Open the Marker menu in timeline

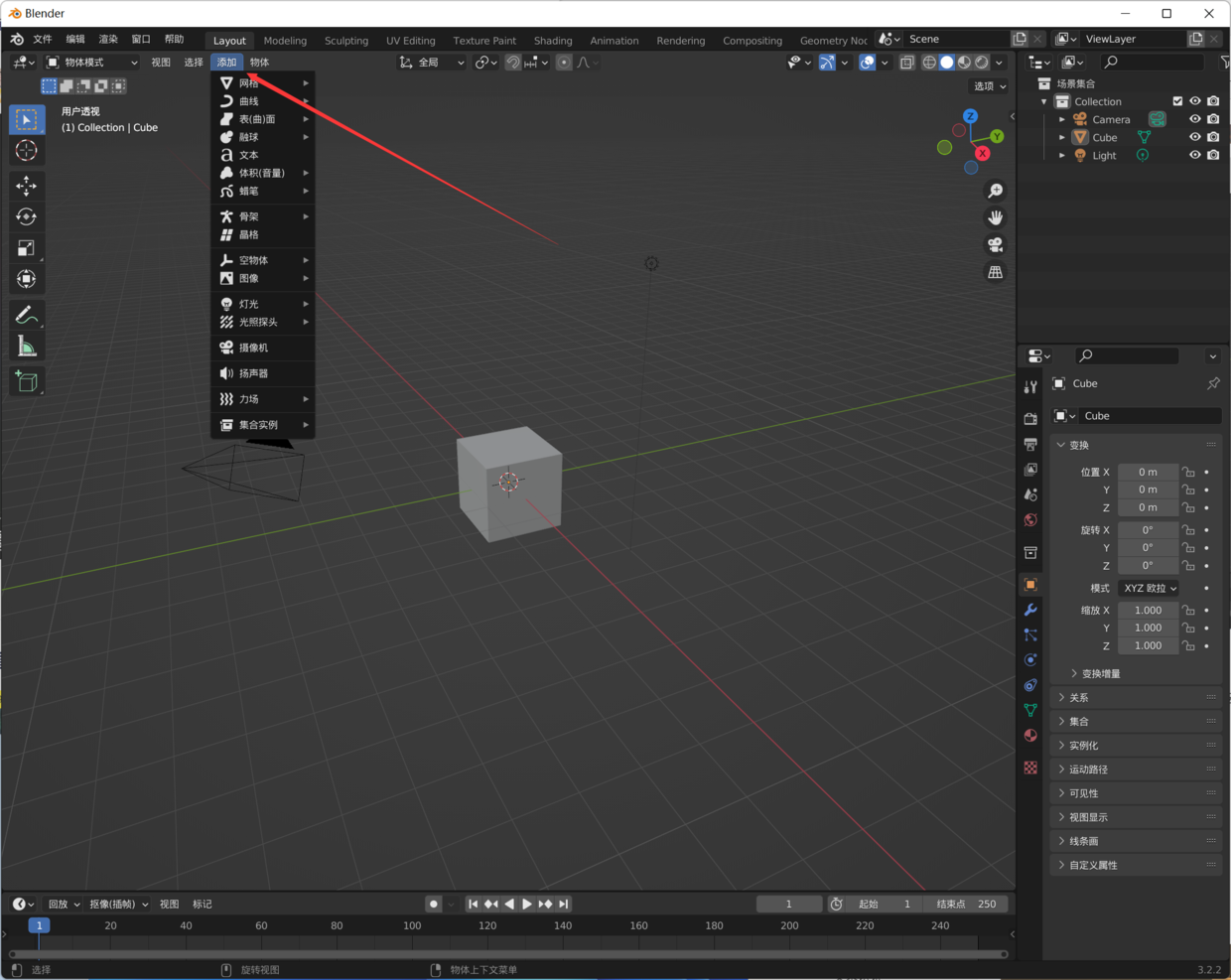coord(203,904)
